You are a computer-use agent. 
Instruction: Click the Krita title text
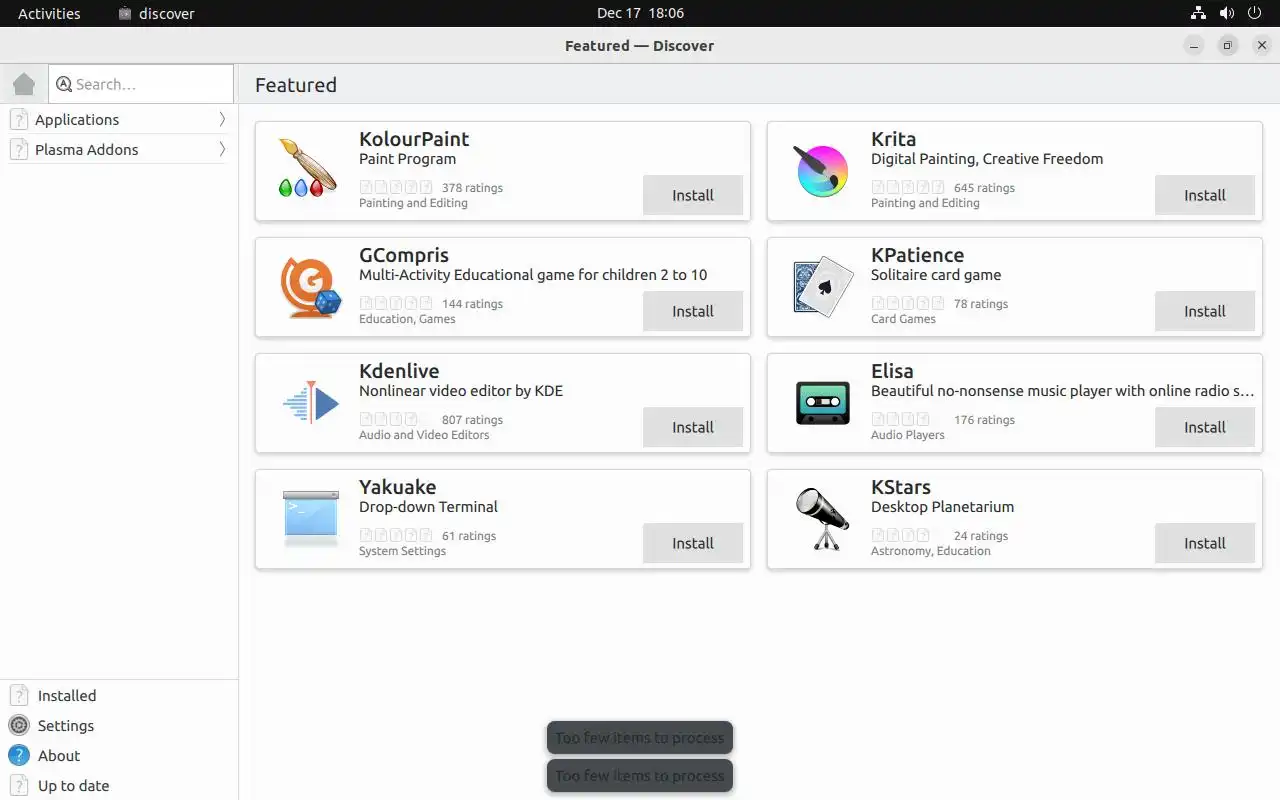893,139
